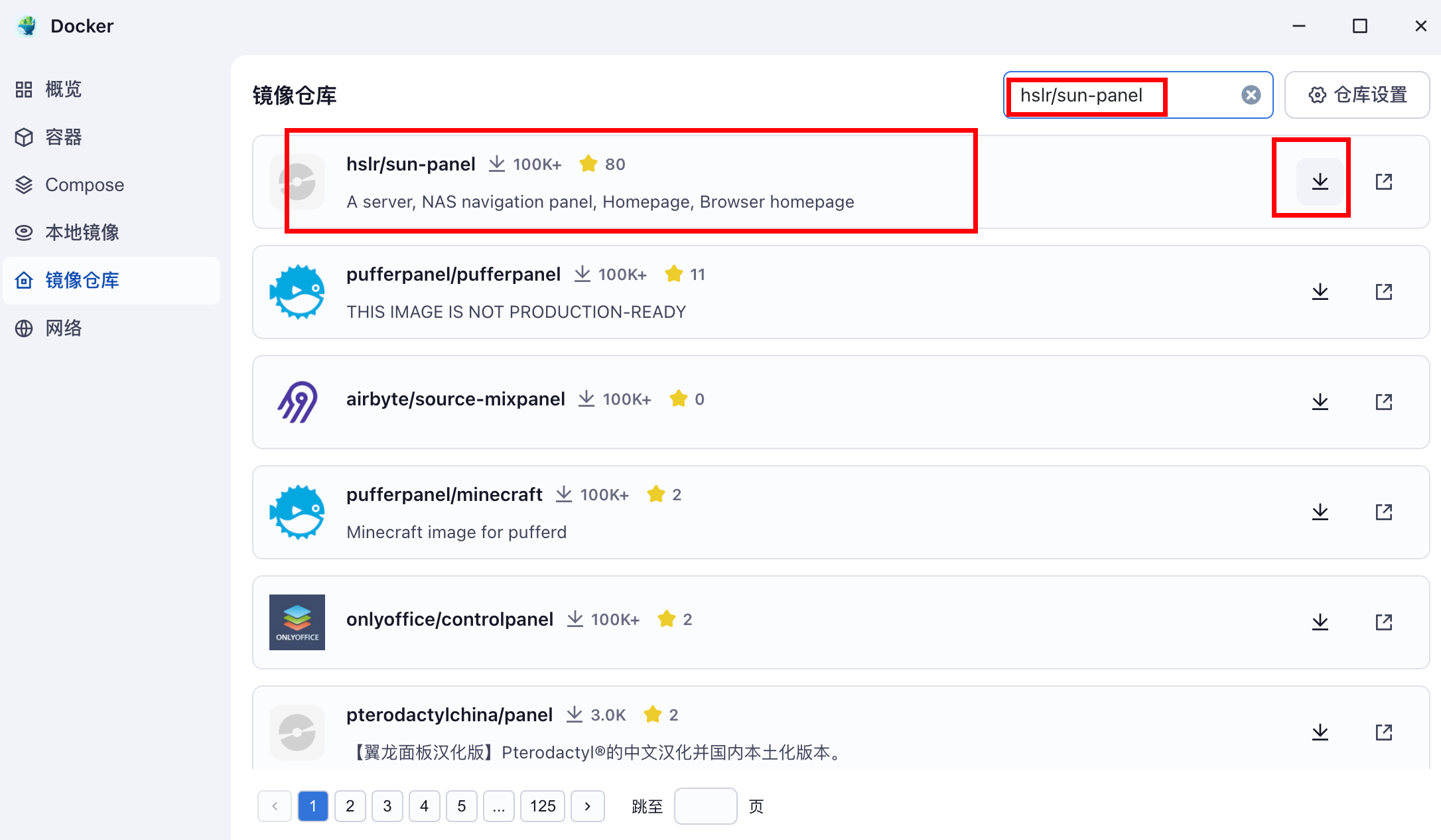Viewport: 1441px width, 840px height.
Task: Open 本地镜像 local images section
Action: pyautogui.click(x=82, y=232)
